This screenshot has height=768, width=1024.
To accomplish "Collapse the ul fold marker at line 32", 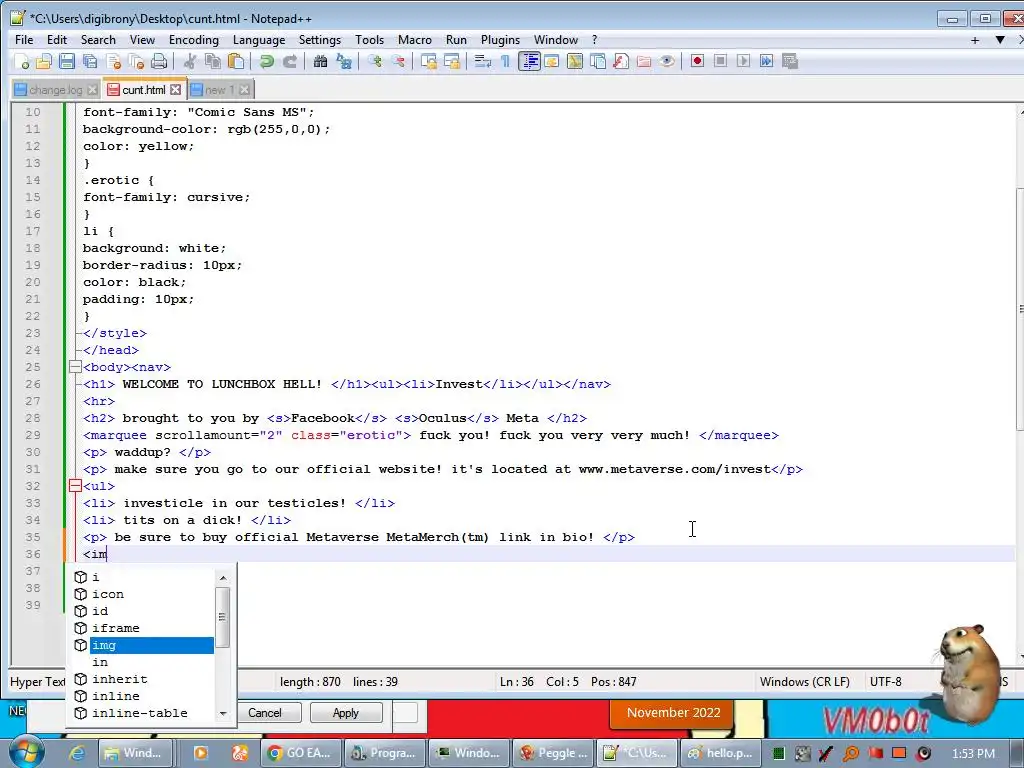I will [75, 486].
